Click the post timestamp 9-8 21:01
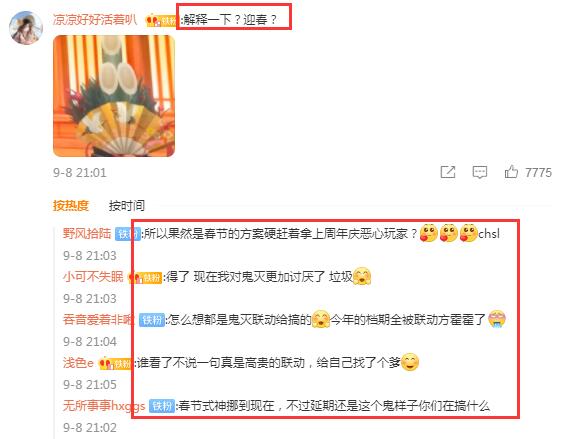 [80, 173]
